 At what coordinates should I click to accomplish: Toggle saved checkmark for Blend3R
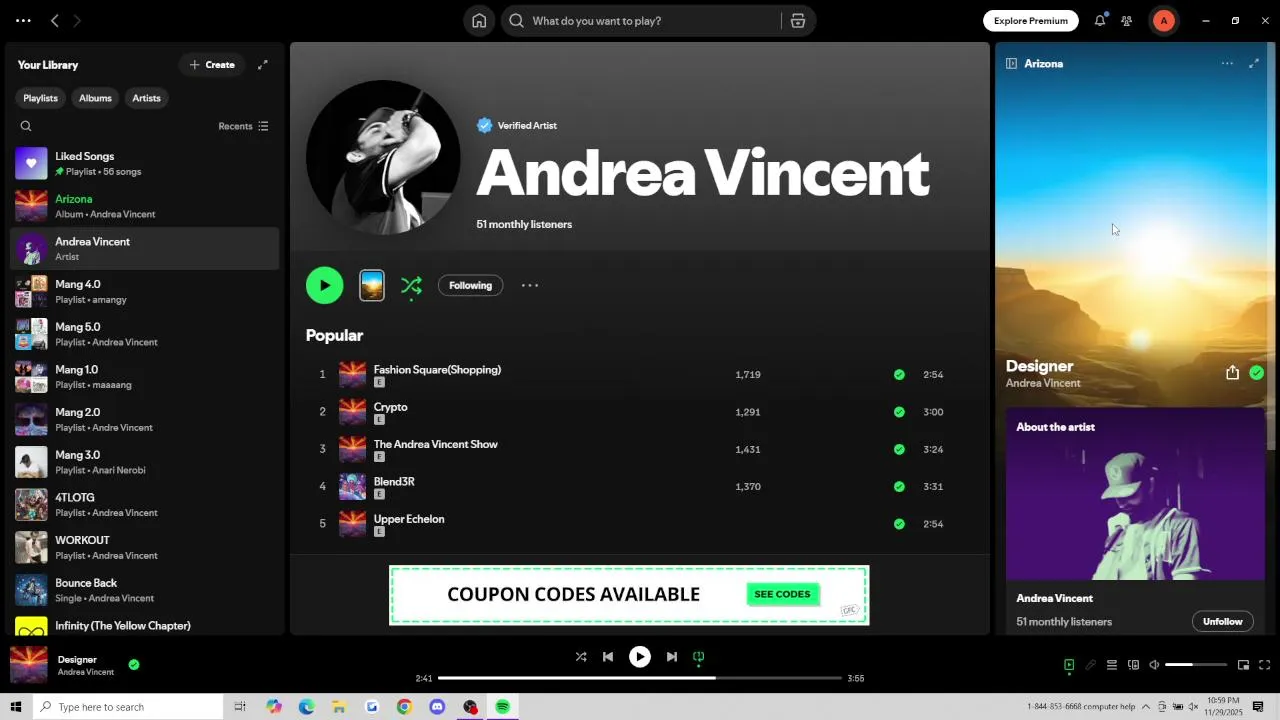[899, 487]
